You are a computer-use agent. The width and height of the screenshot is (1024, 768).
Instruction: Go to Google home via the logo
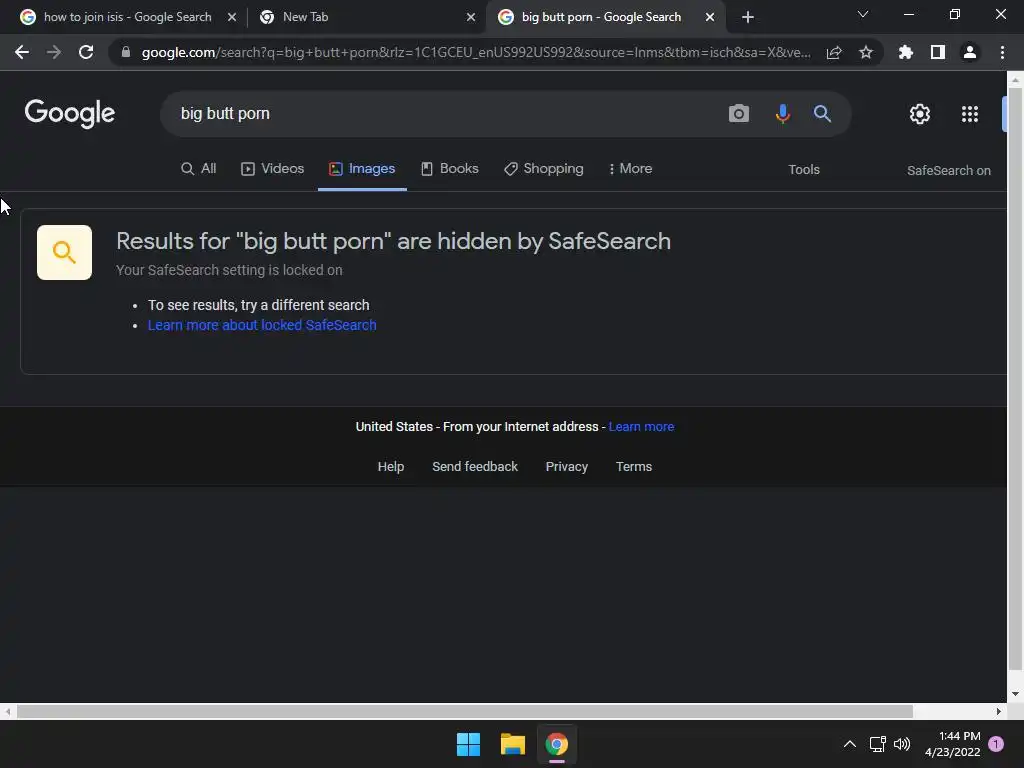pyautogui.click(x=70, y=113)
